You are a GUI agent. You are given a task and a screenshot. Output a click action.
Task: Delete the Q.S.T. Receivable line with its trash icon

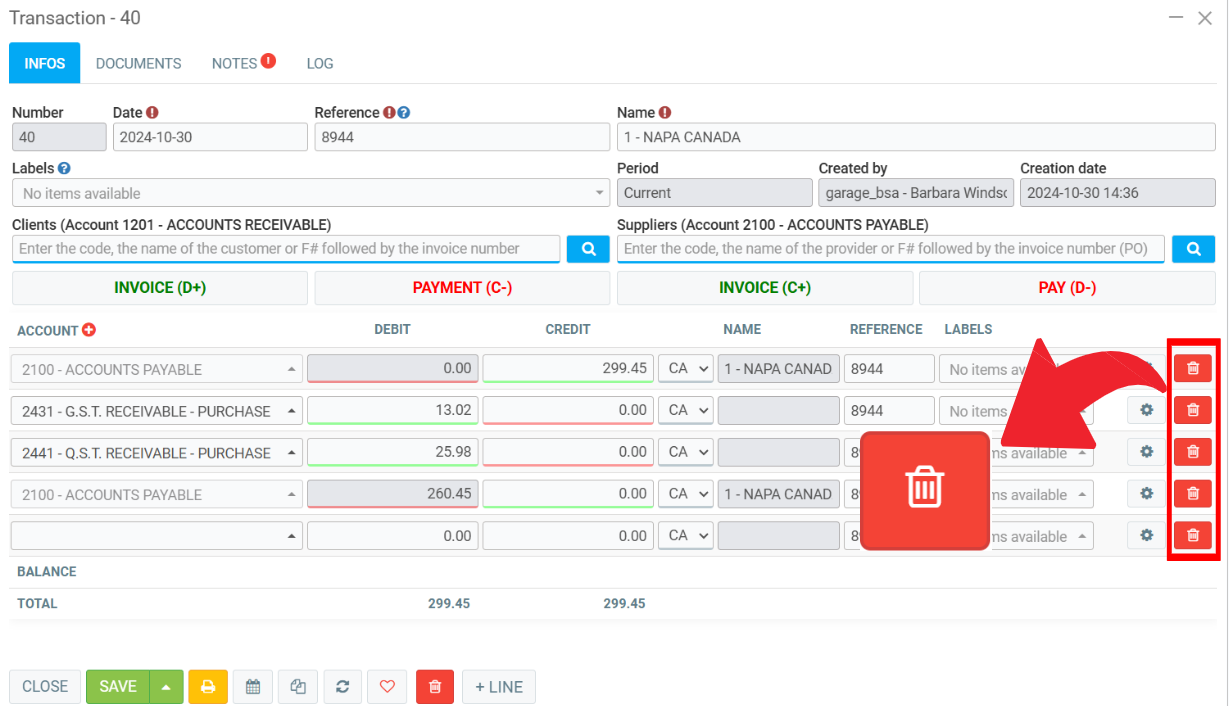coord(1192,452)
